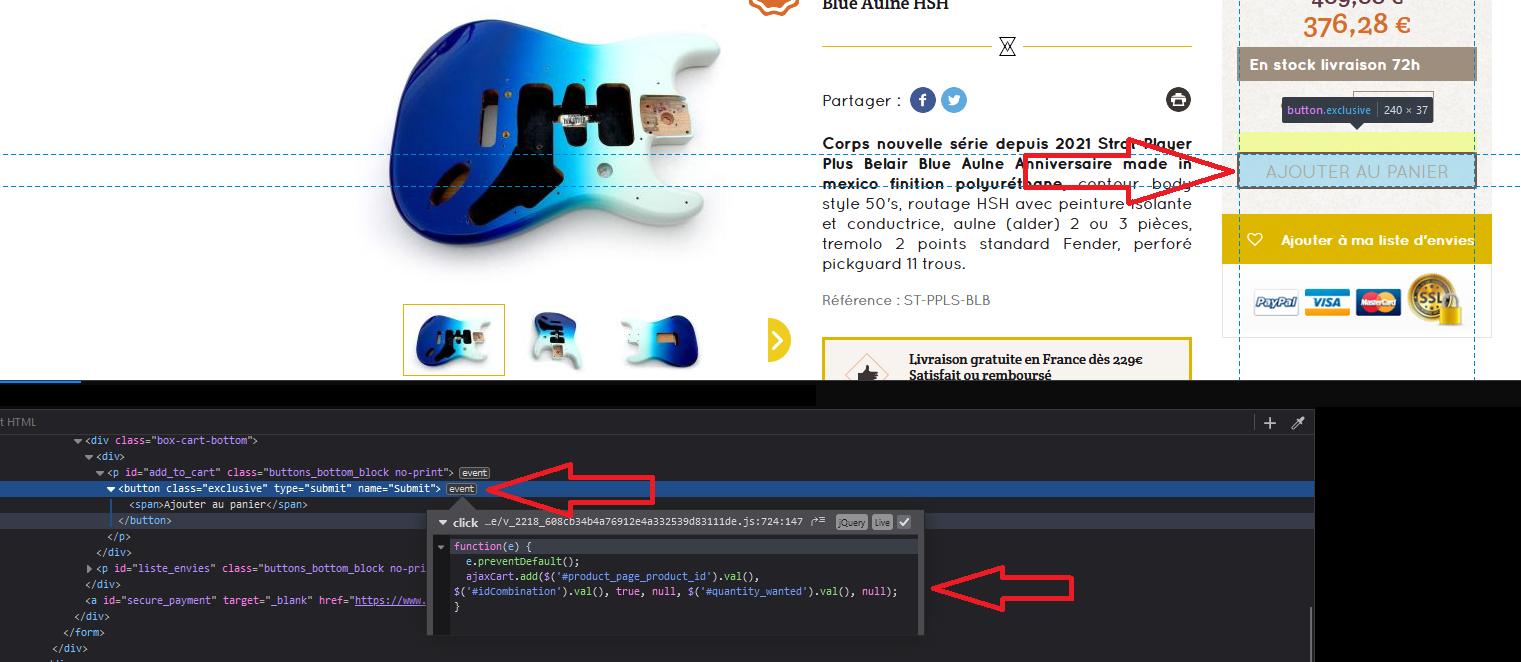Share product on Twitter
This screenshot has width=1521, height=662.
pyautogui.click(x=954, y=100)
